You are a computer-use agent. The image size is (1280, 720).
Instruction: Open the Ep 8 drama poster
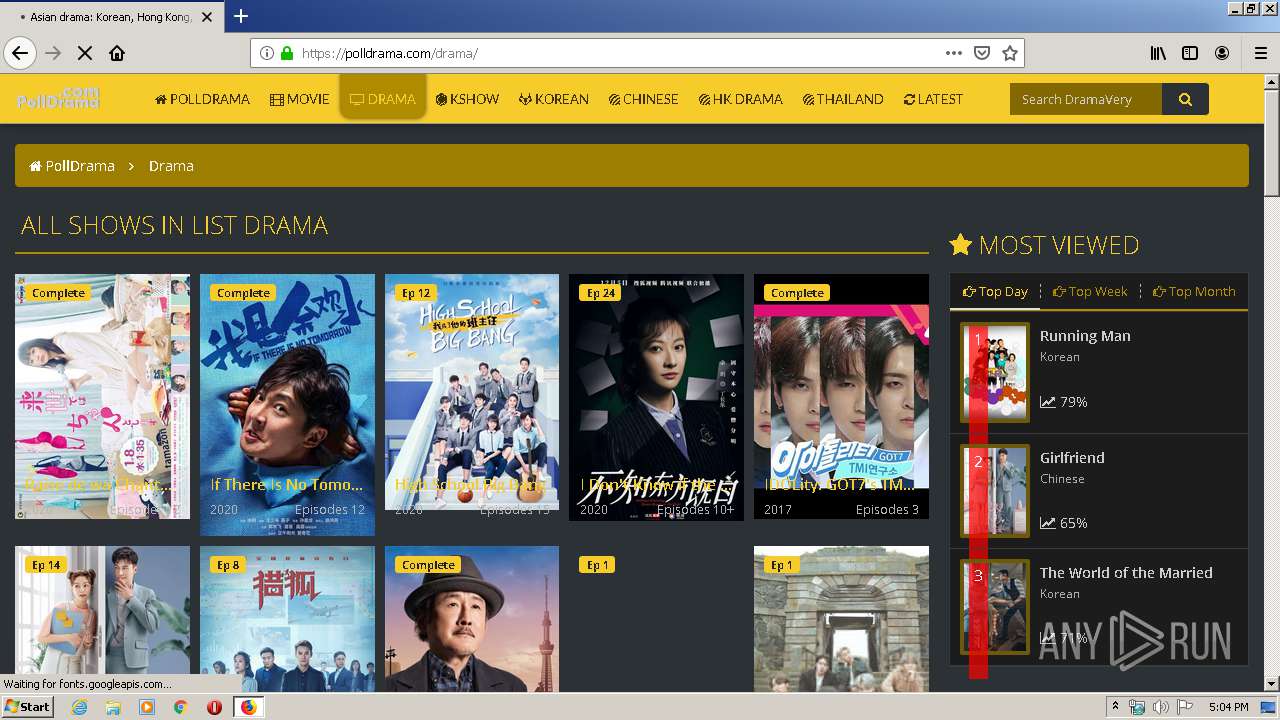click(x=287, y=618)
